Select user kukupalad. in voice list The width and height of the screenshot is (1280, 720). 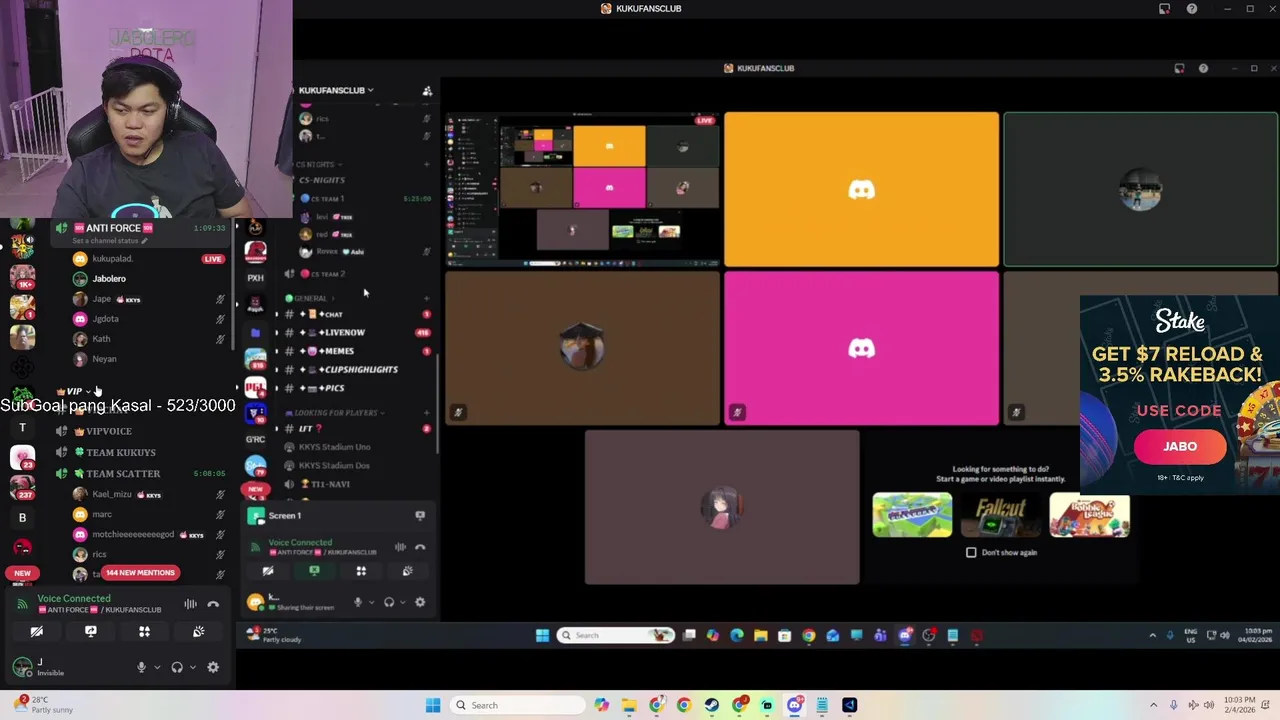point(112,259)
